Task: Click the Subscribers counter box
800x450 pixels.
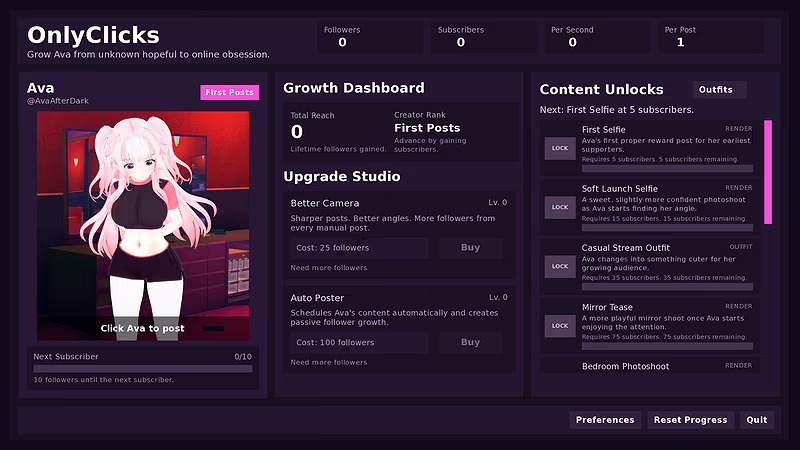Action: click(x=484, y=37)
